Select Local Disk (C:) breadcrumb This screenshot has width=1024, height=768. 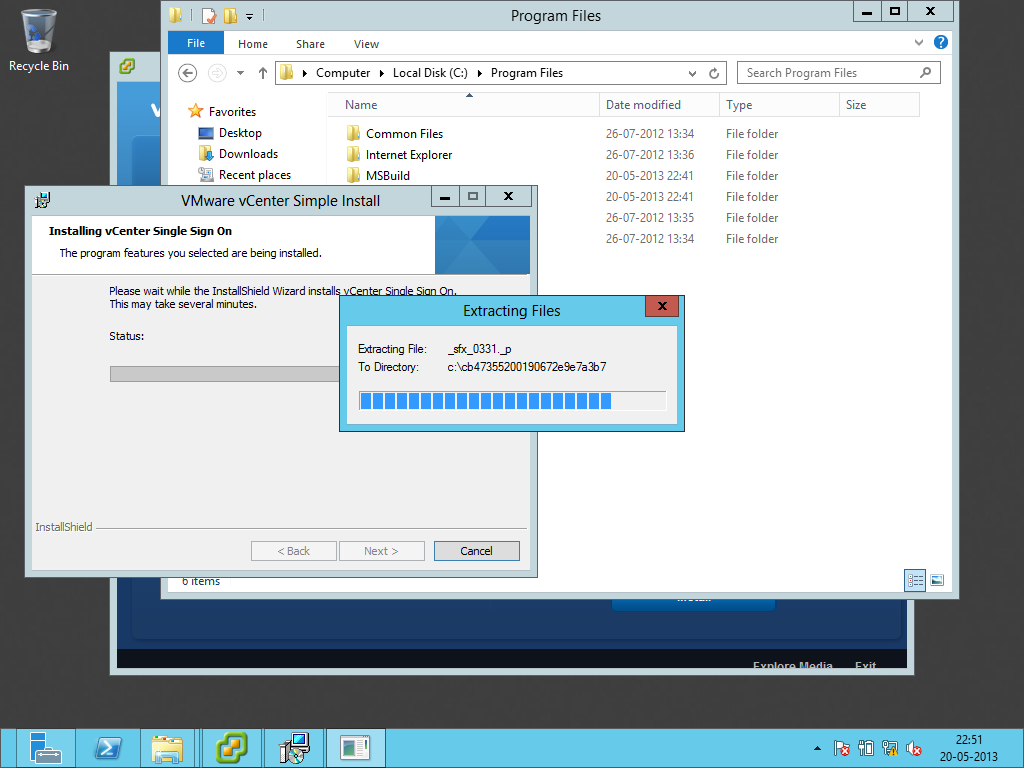point(430,73)
